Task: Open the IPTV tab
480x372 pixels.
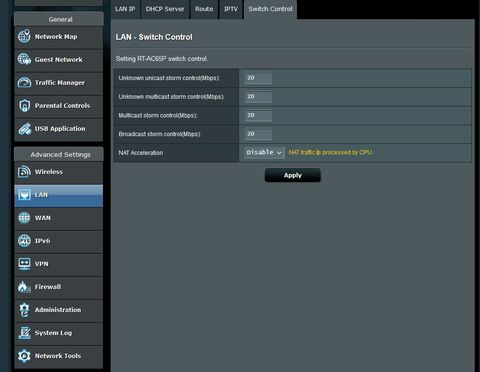Action: (231, 9)
